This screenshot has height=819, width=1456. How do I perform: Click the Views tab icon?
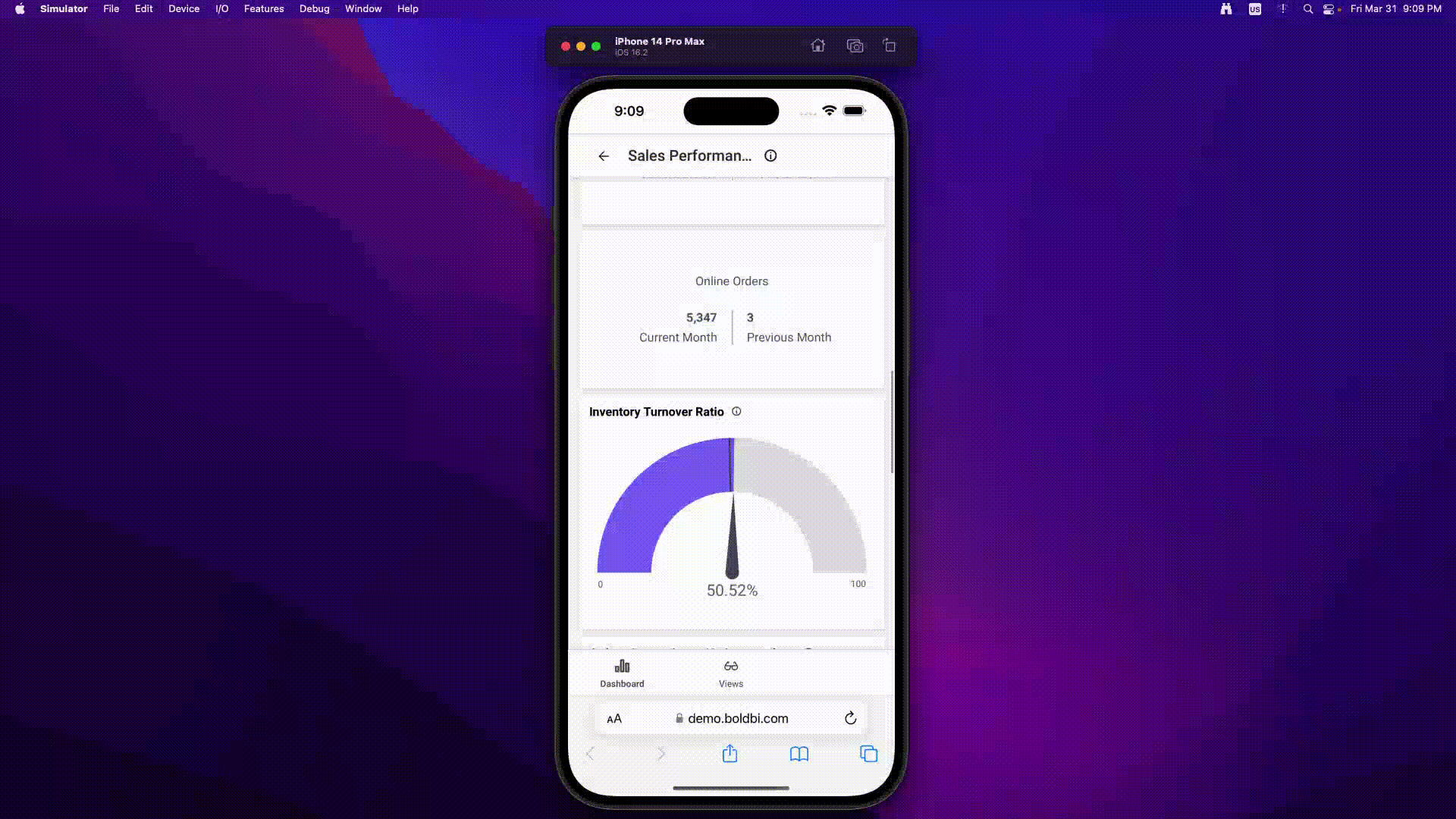[731, 665]
